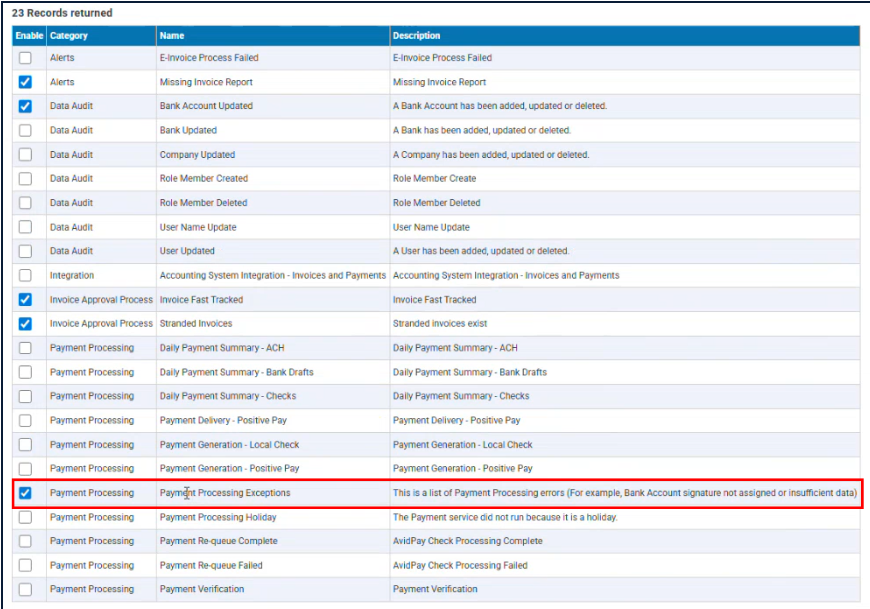Enable the Company Updated checkbox
Viewport: 870px width, 609px height.
point(25,155)
